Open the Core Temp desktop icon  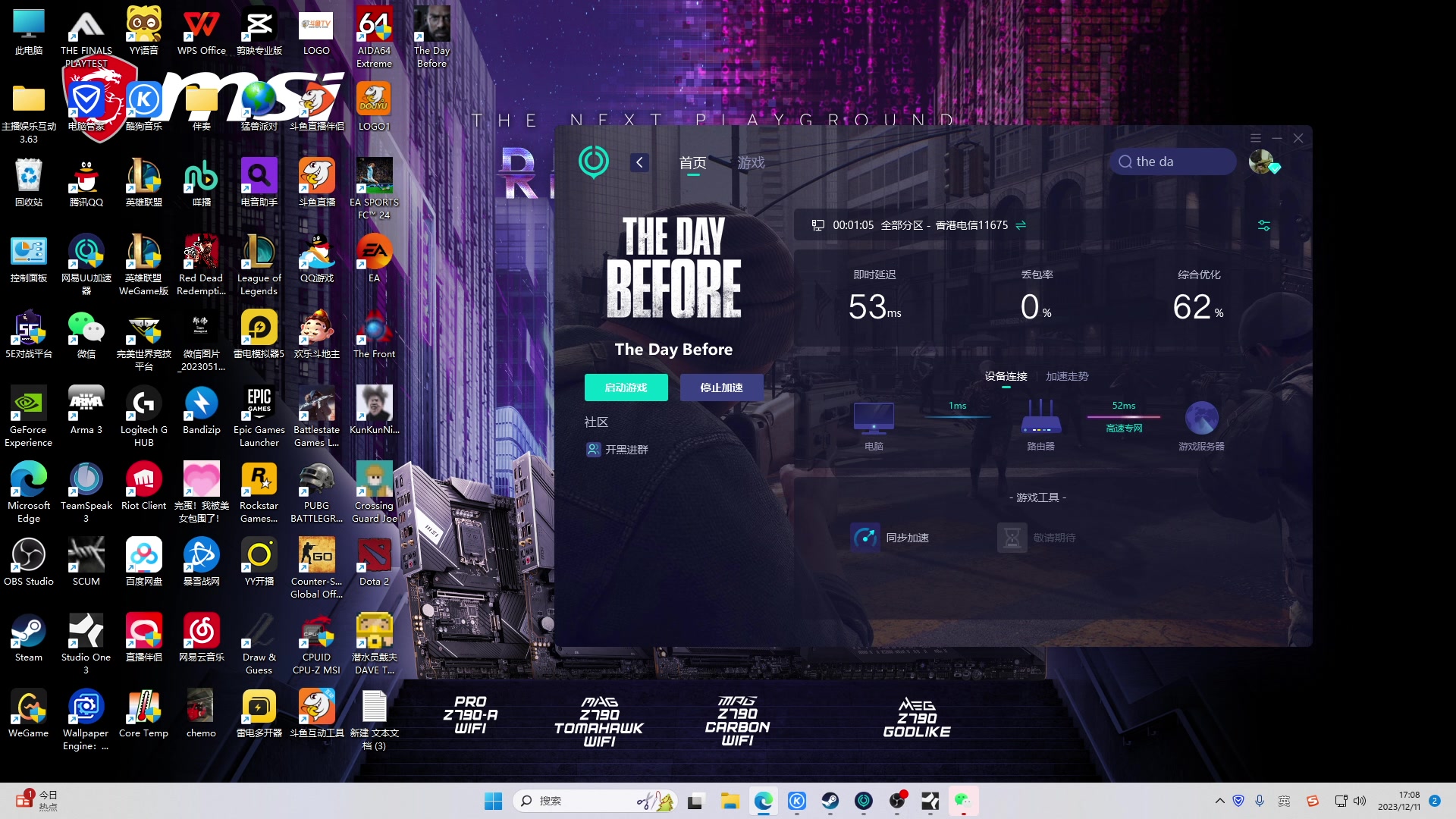(144, 714)
